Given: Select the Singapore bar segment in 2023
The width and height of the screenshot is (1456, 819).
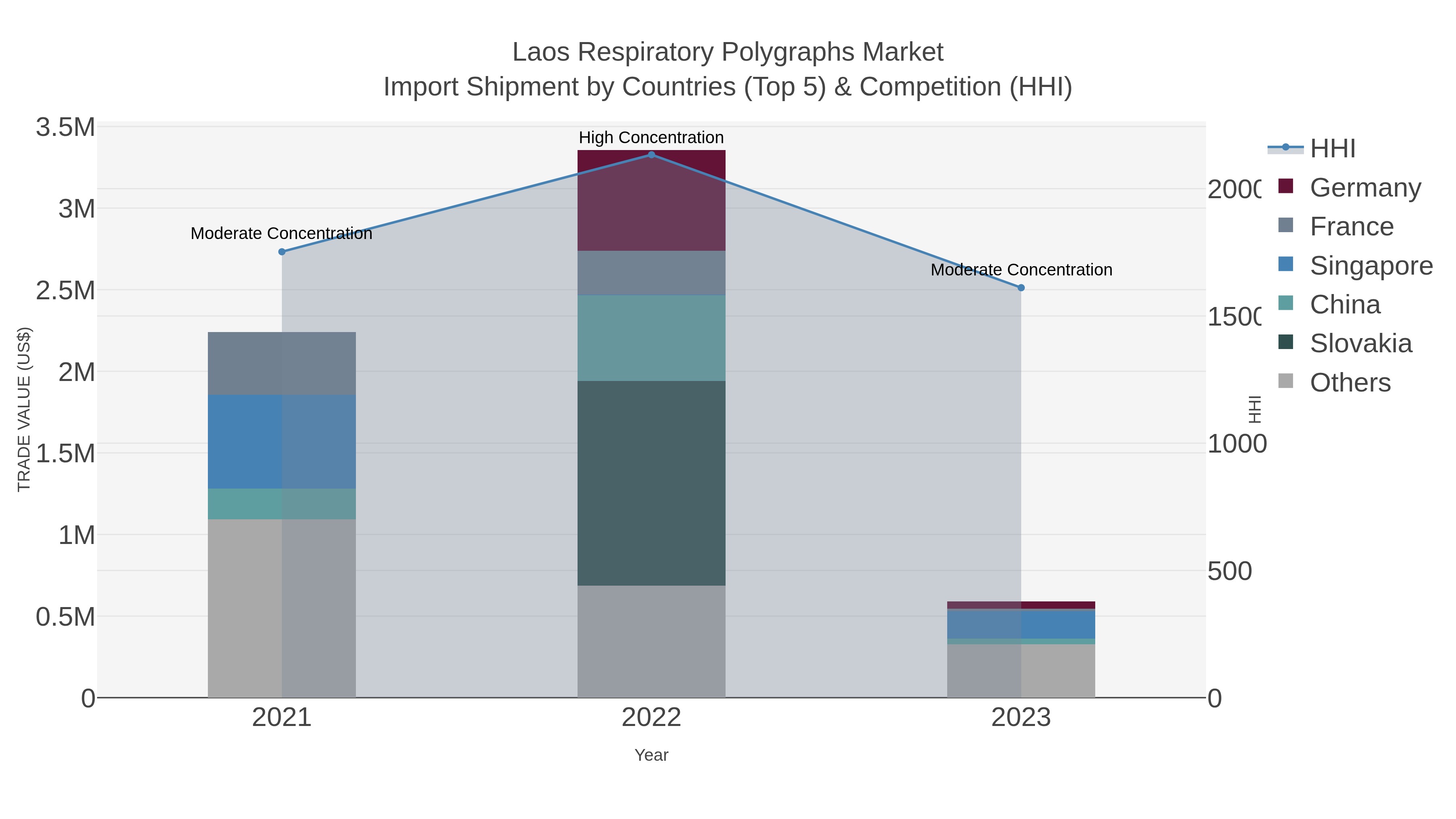Looking at the screenshot, I should click(1021, 624).
